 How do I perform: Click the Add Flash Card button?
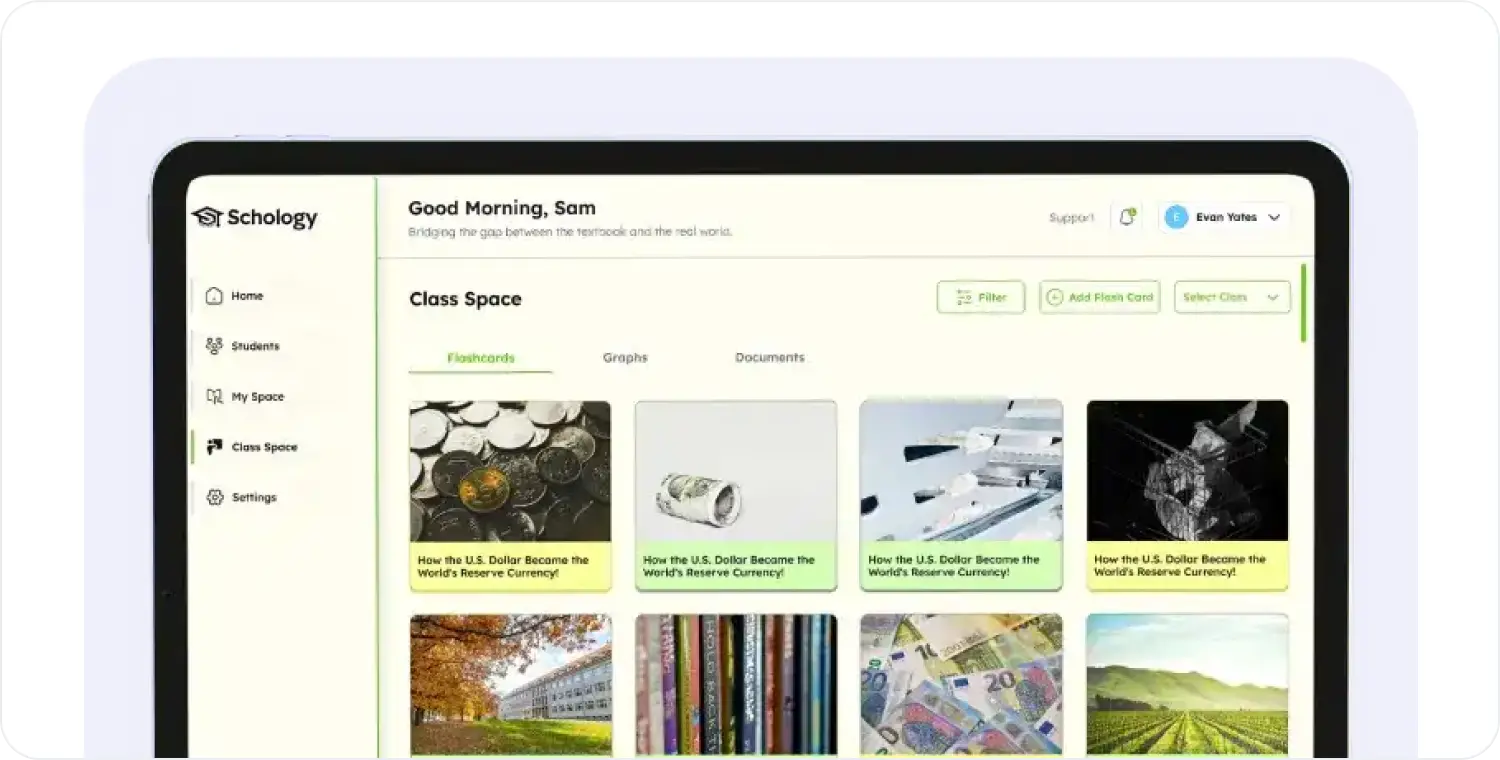point(1100,297)
